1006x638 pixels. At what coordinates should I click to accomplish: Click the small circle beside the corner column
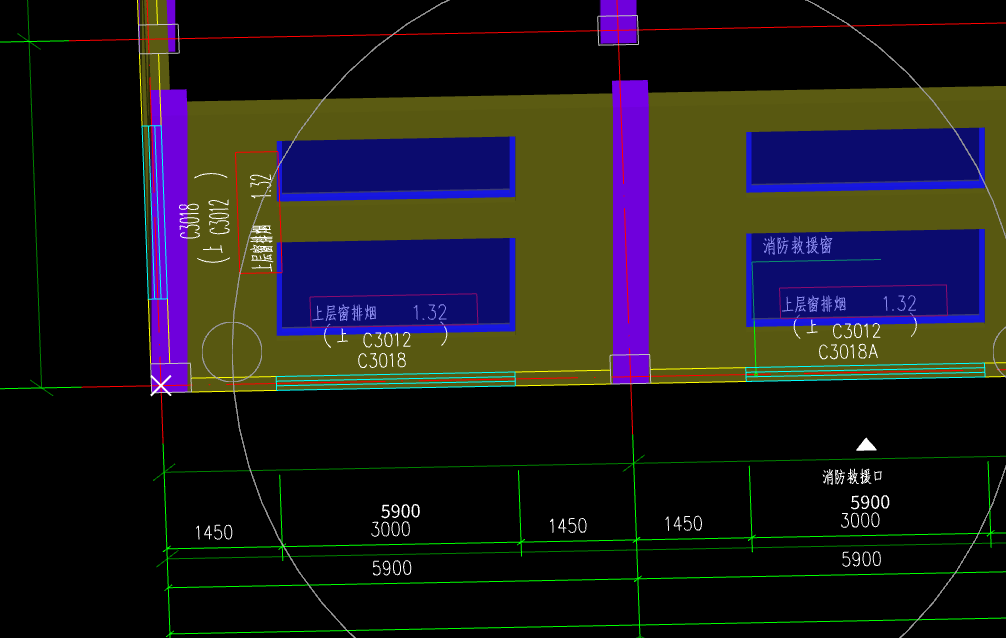tap(232, 352)
